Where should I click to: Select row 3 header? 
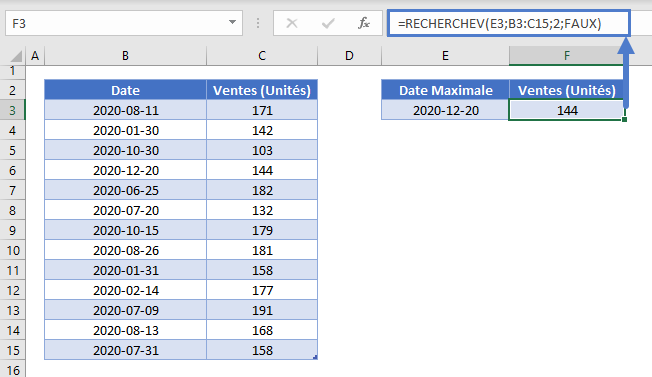(x=12, y=110)
